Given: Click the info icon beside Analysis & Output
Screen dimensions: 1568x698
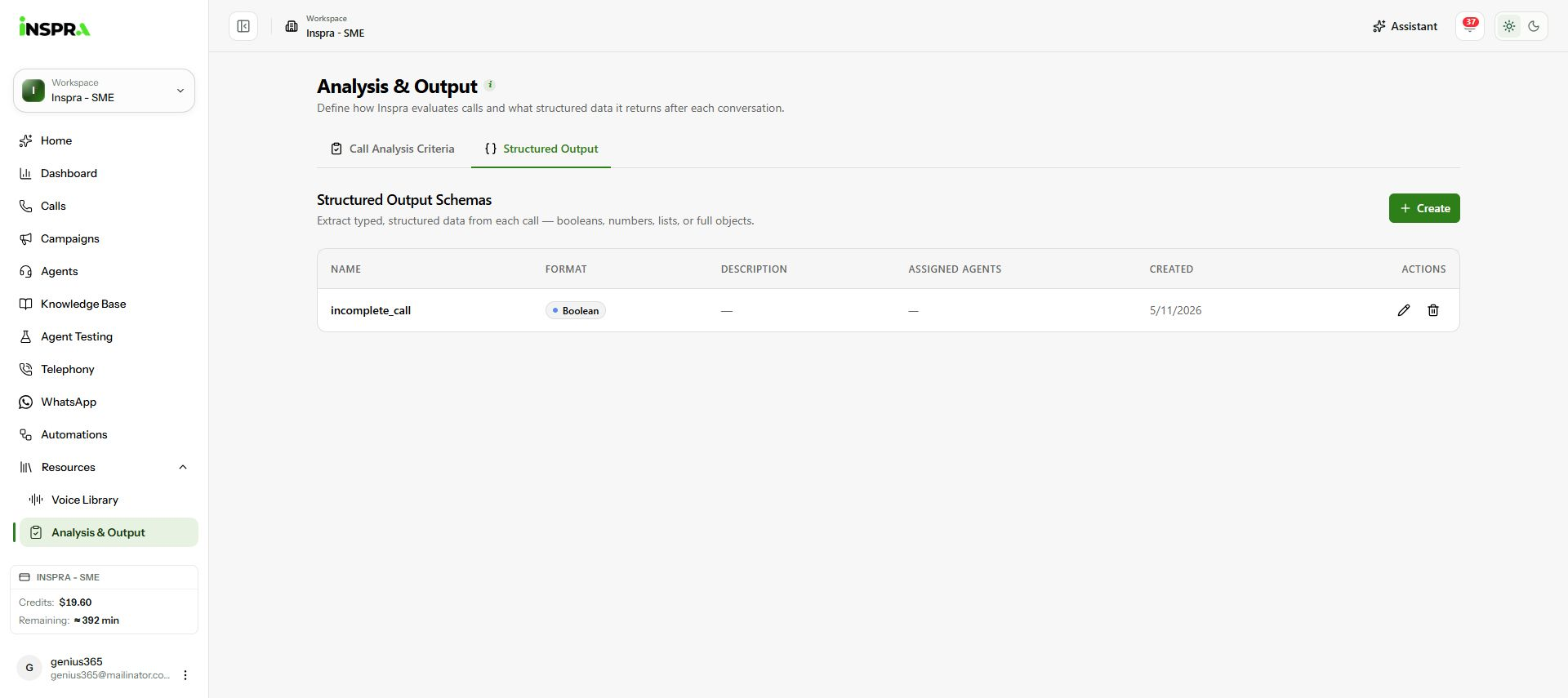Looking at the screenshot, I should pyautogui.click(x=490, y=84).
